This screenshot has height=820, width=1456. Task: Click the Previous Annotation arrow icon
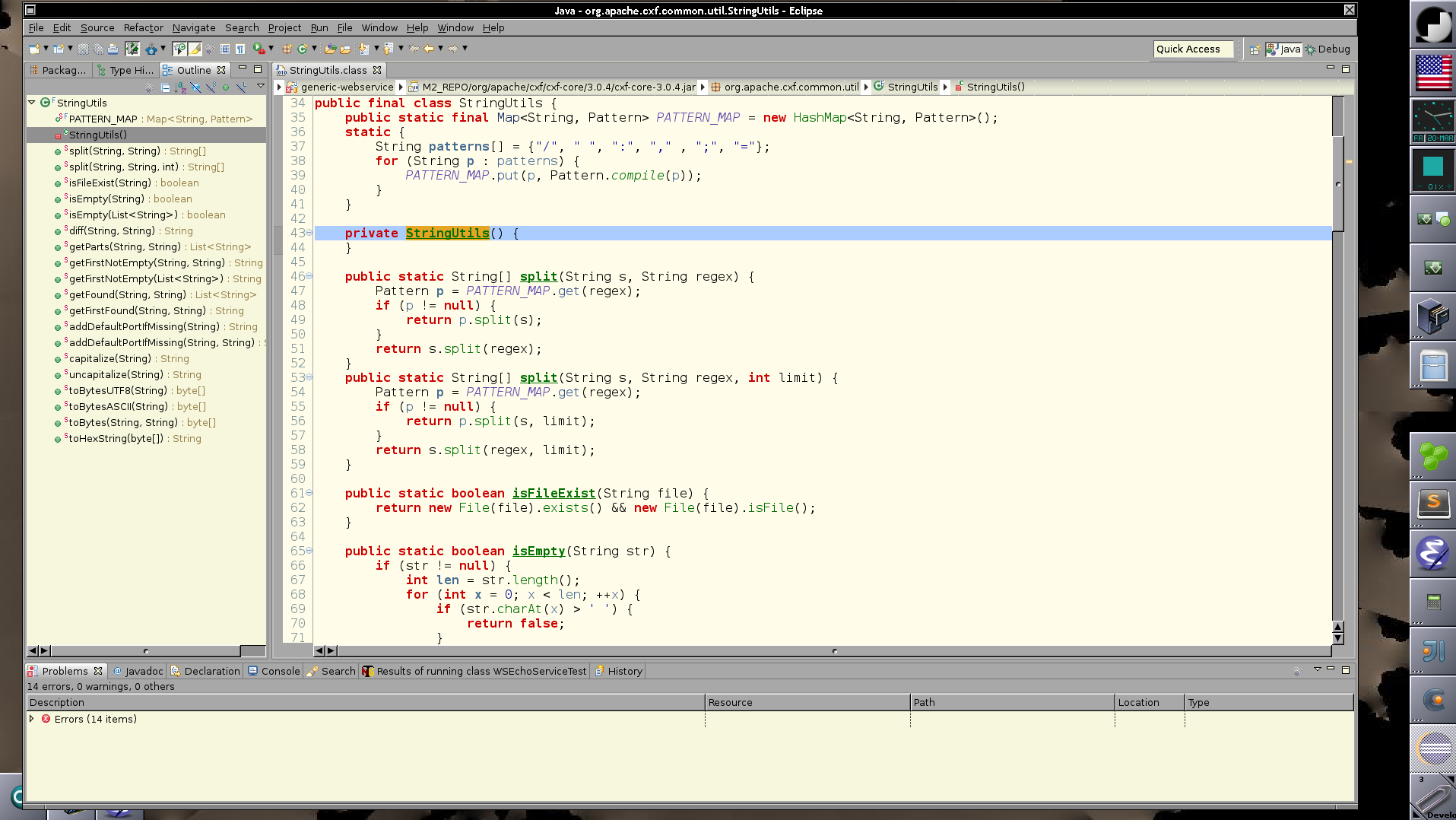[387, 49]
